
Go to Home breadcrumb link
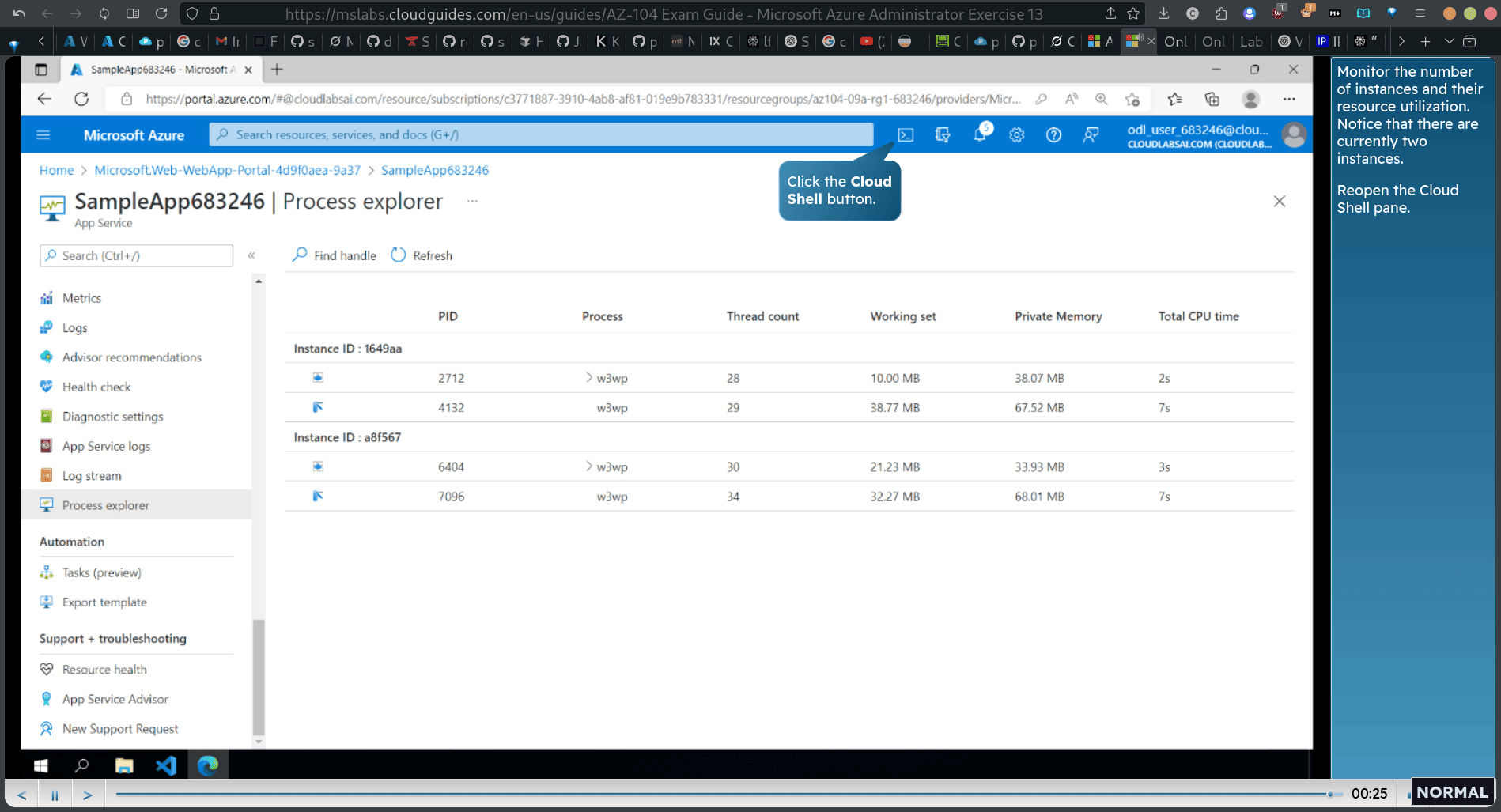[x=56, y=170]
